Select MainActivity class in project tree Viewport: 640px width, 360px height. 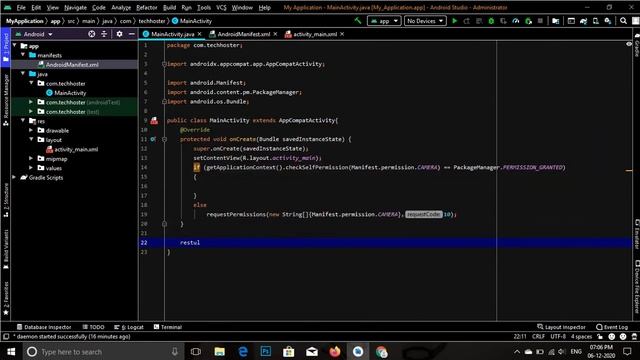pos(70,93)
